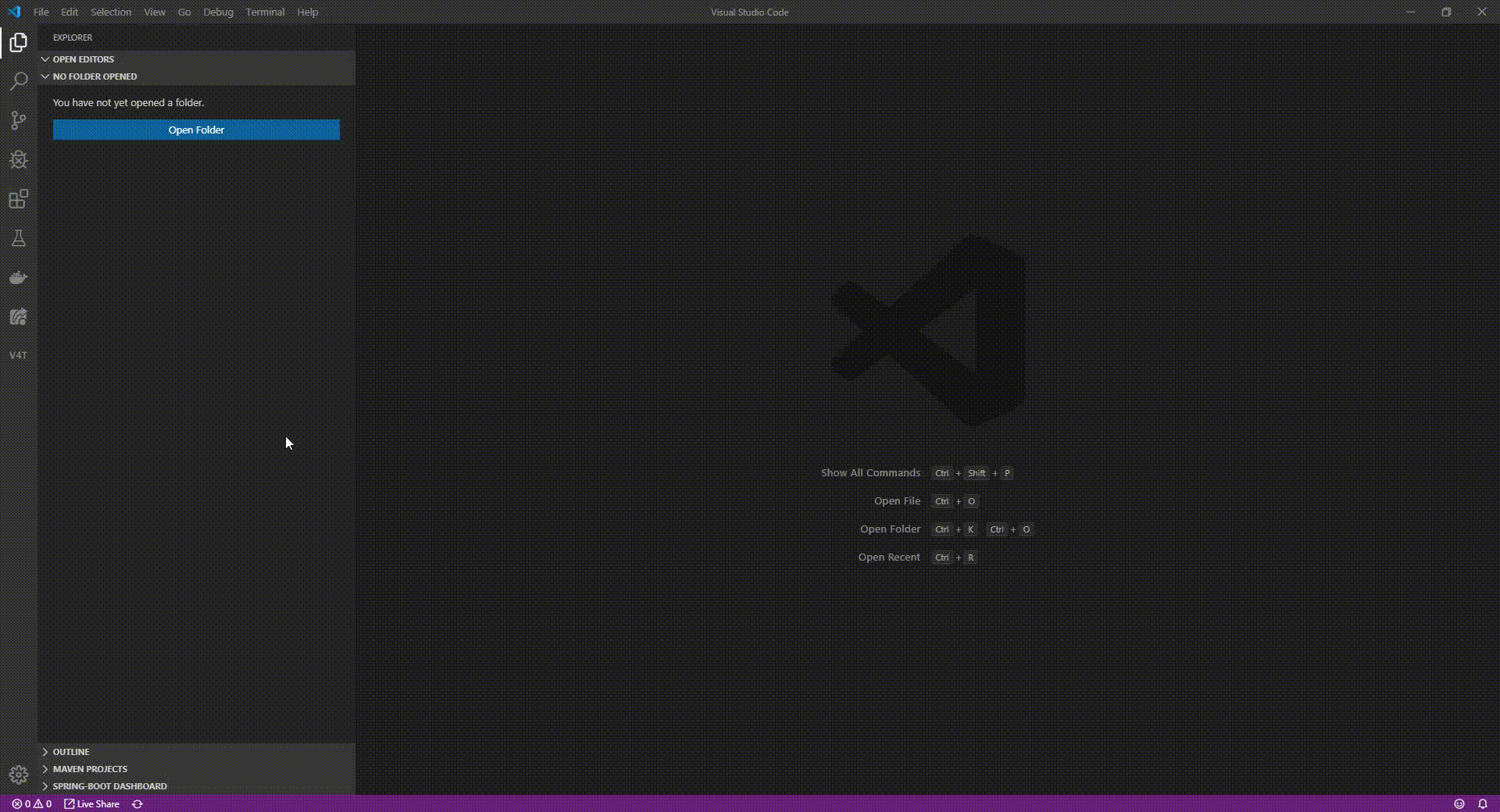Open the Debug view bug icon
This screenshot has width=1500, height=812.
pyautogui.click(x=19, y=159)
